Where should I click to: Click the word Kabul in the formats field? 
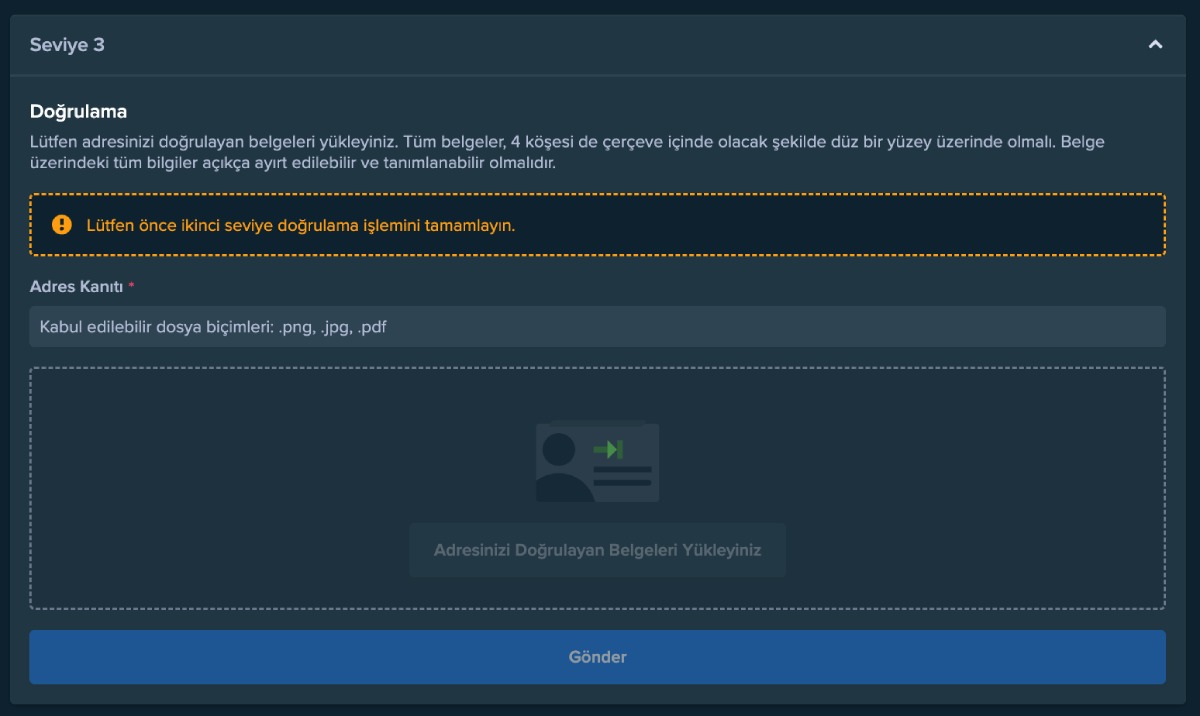pos(59,327)
